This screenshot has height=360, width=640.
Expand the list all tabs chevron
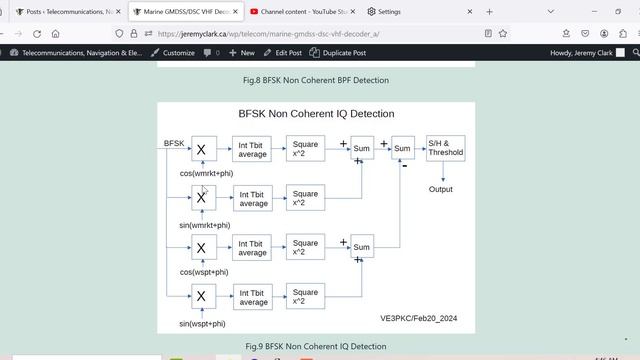point(551,12)
